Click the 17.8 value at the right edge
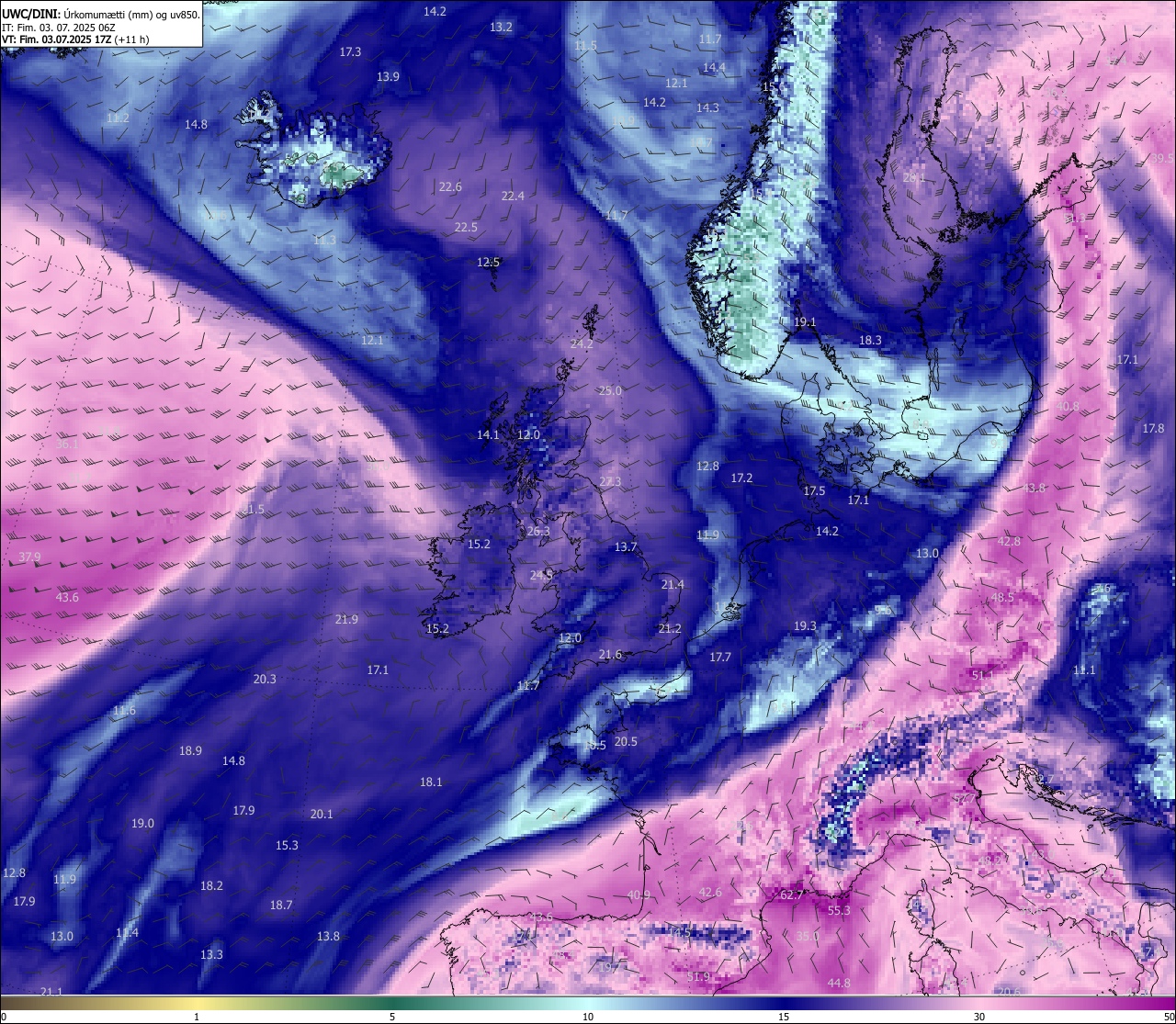 click(1153, 429)
